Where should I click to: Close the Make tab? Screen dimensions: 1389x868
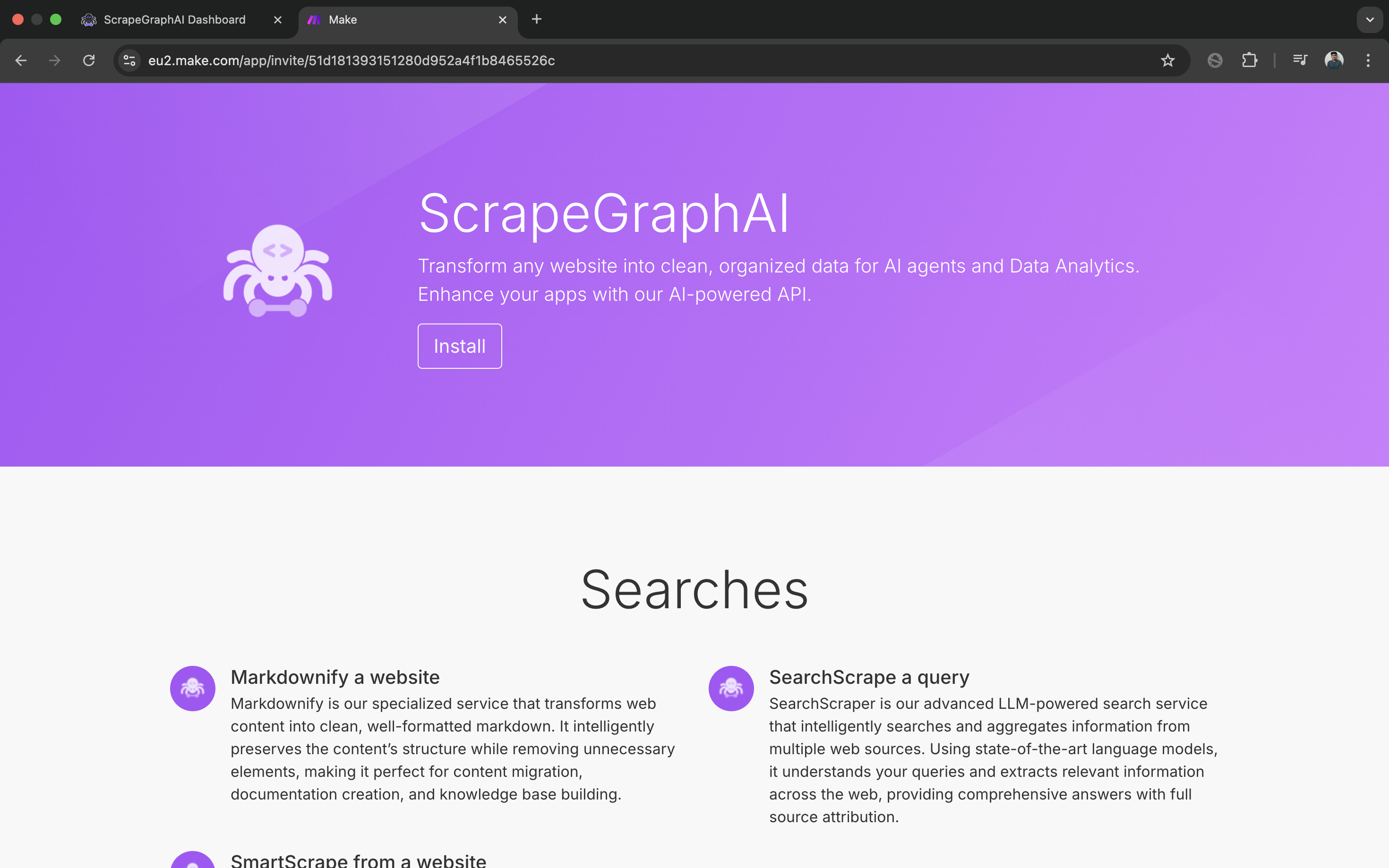pos(502,19)
